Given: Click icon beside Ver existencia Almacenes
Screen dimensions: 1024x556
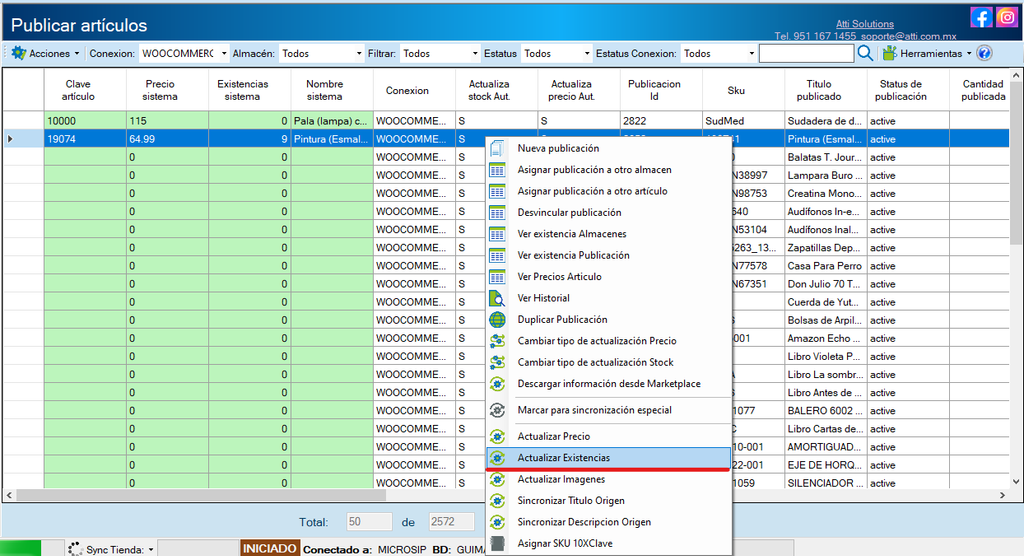Looking at the screenshot, I should coord(497,234).
